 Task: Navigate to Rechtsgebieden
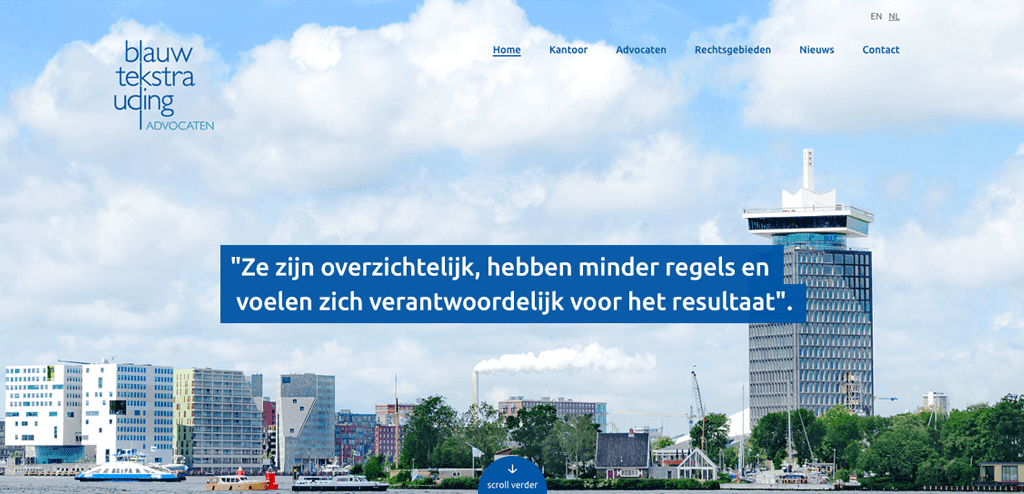pos(733,50)
